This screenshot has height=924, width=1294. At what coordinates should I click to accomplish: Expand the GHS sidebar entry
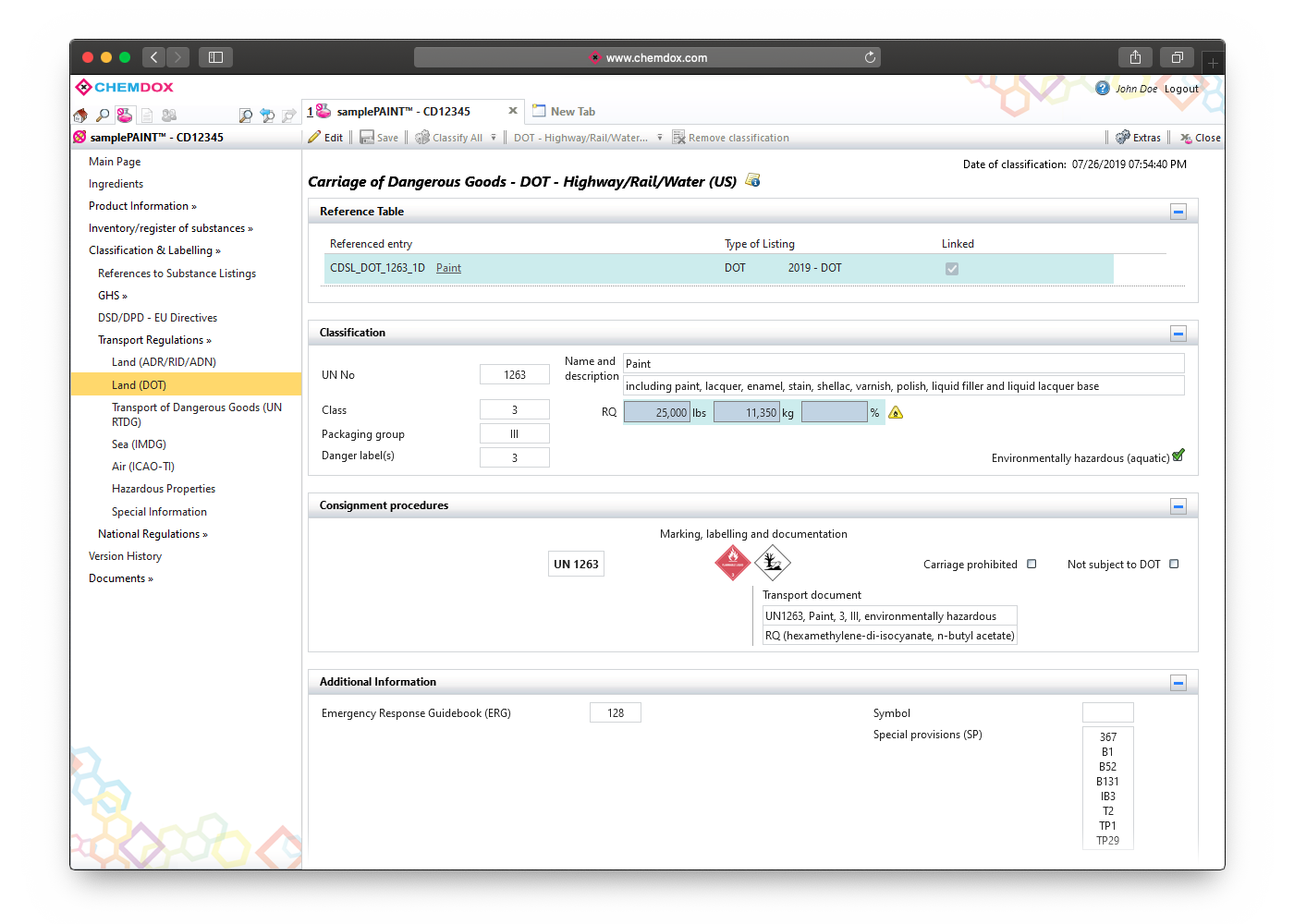113,296
